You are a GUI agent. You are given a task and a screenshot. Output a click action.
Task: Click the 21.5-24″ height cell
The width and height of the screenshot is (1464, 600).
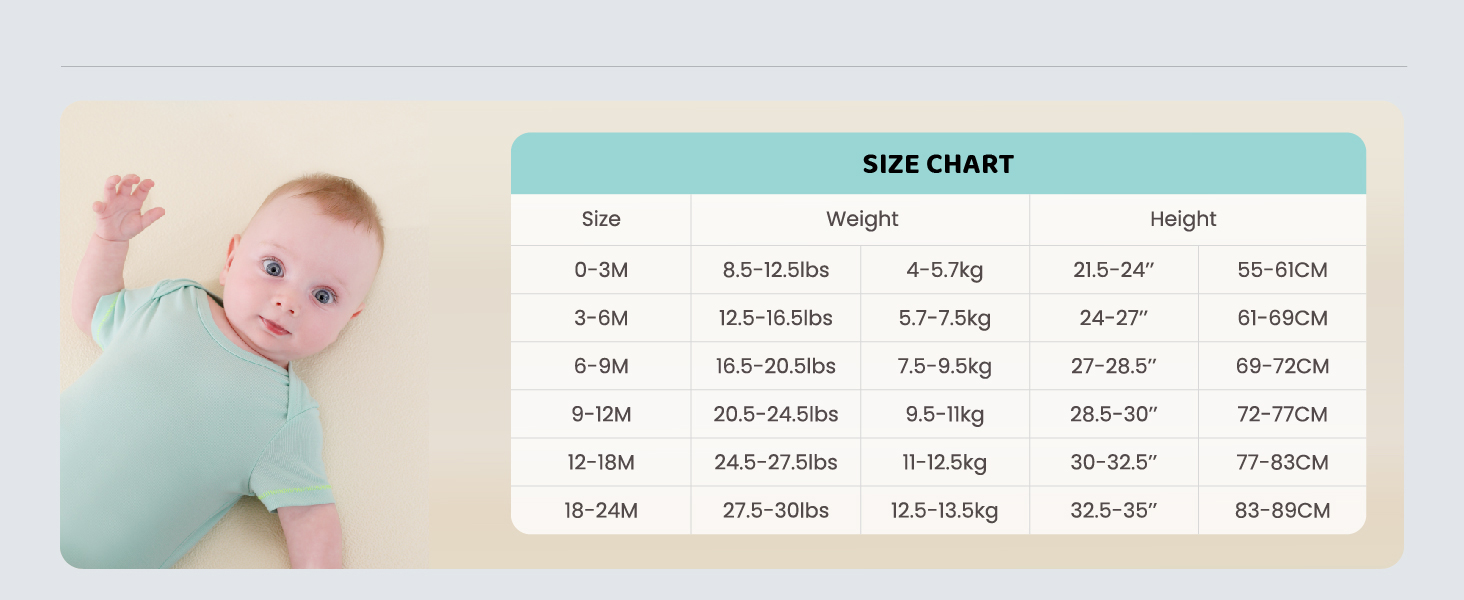1114,270
